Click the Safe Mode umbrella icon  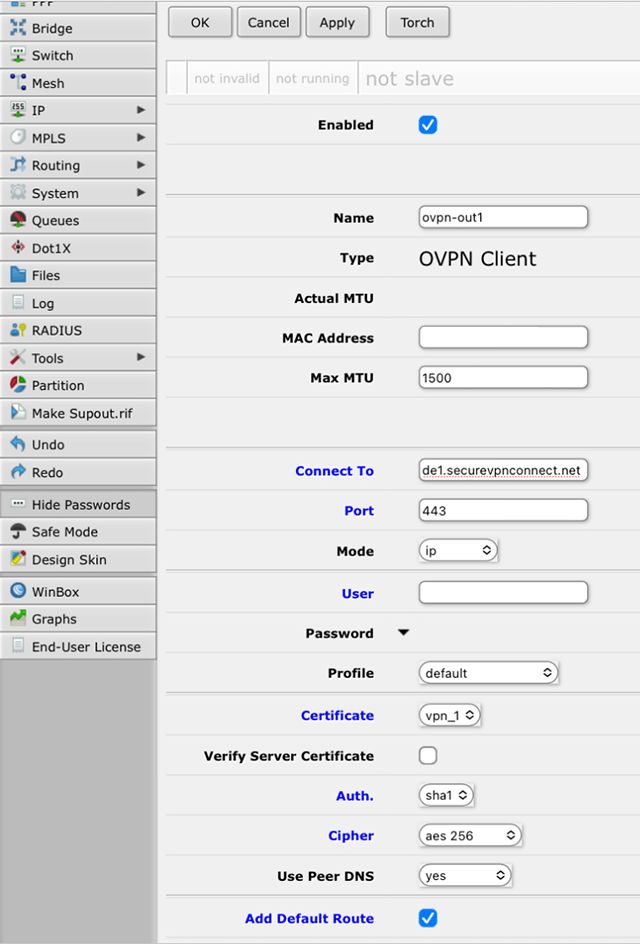(x=18, y=531)
